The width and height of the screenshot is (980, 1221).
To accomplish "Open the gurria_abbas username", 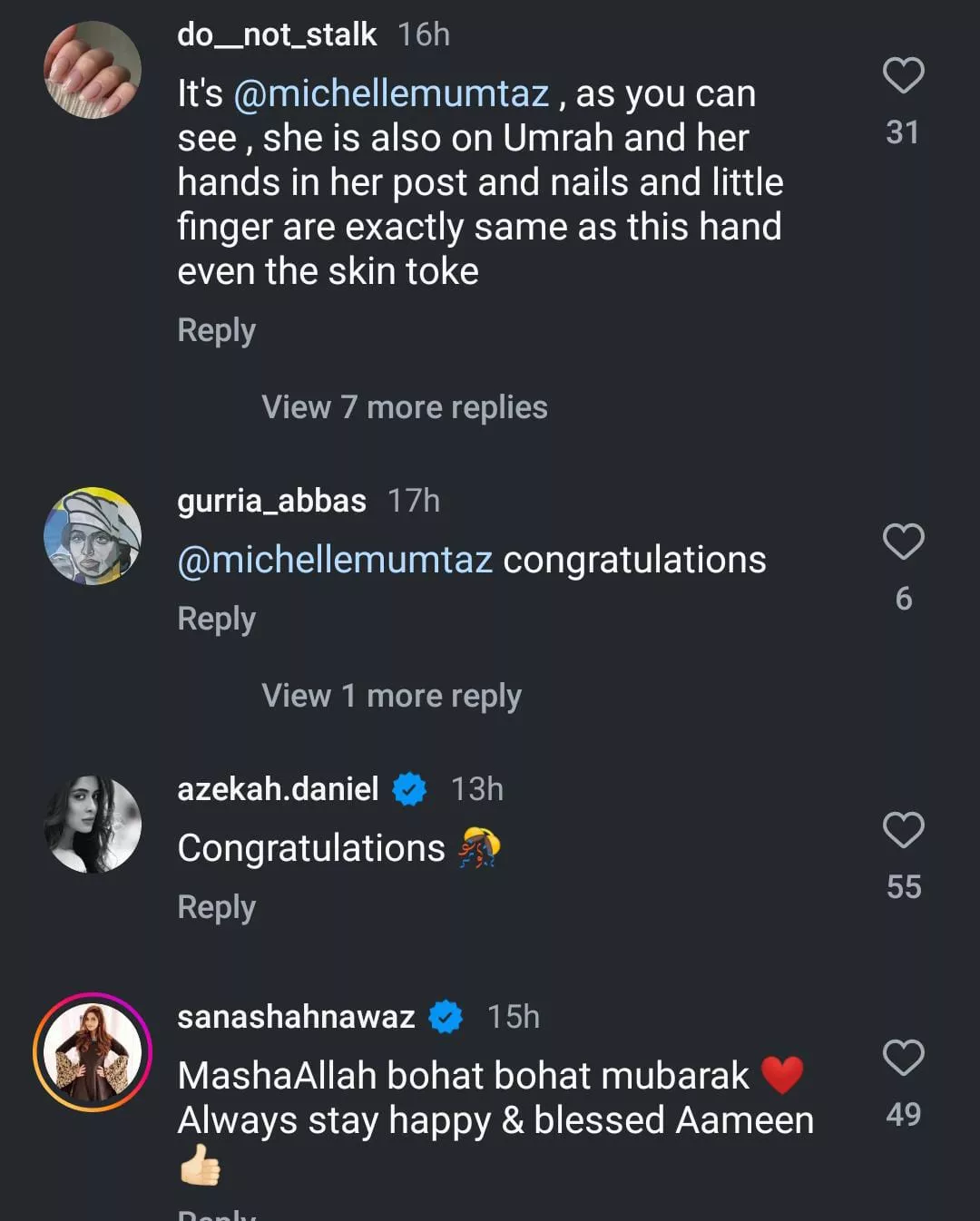I will [271, 501].
